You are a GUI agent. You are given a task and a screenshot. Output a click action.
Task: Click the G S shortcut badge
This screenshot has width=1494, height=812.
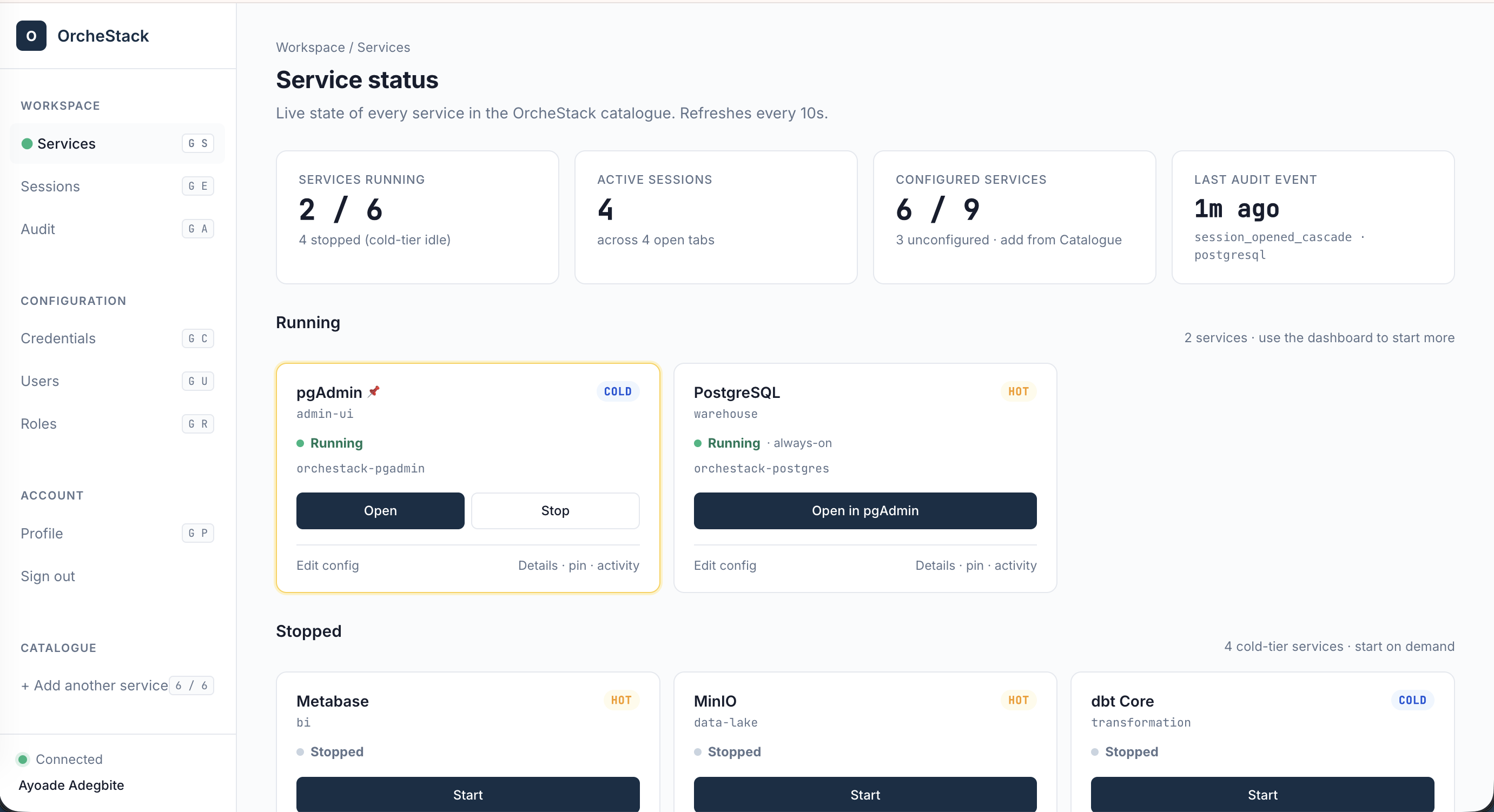point(198,144)
